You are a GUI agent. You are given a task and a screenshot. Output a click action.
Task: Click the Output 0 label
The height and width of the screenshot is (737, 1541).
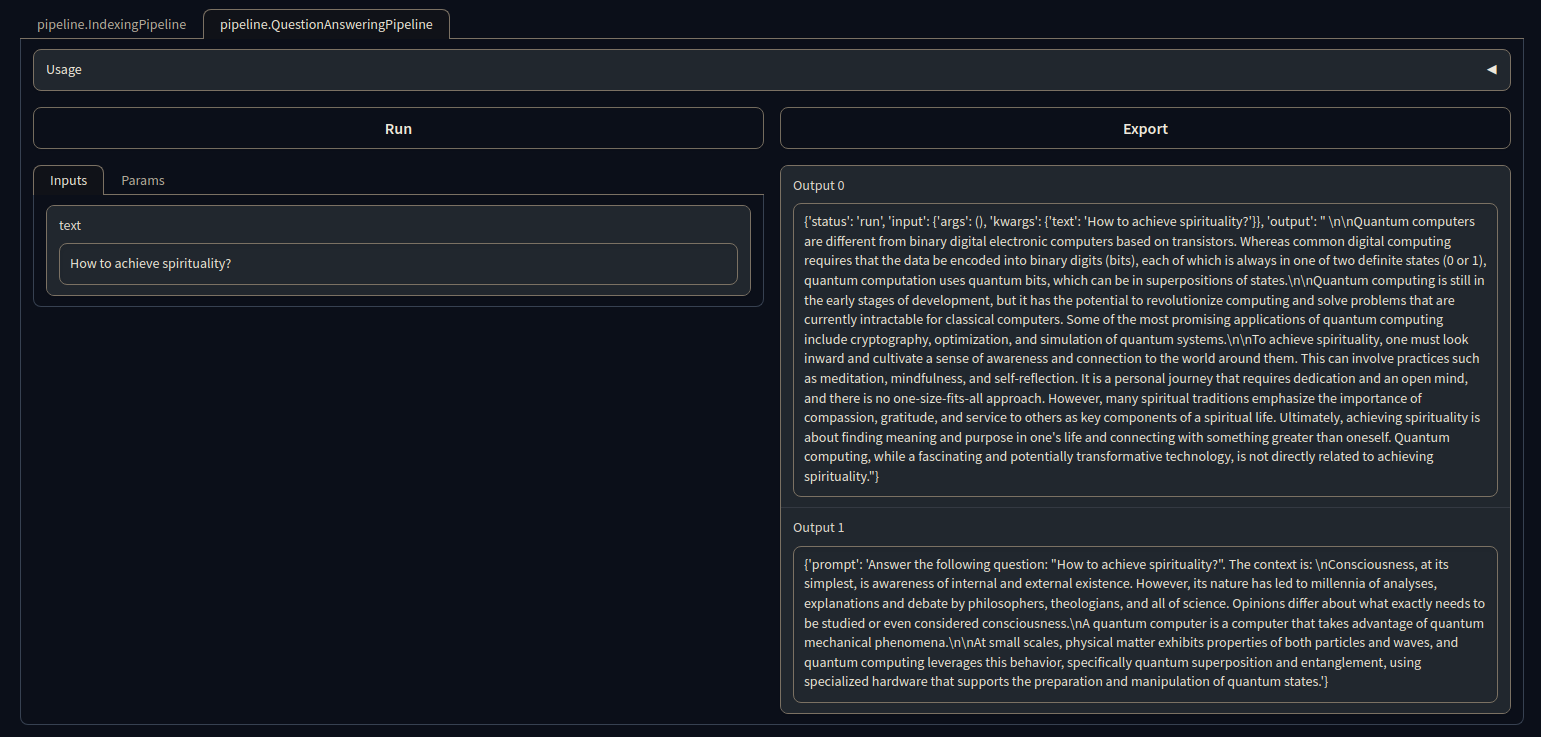[x=818, y=185]
